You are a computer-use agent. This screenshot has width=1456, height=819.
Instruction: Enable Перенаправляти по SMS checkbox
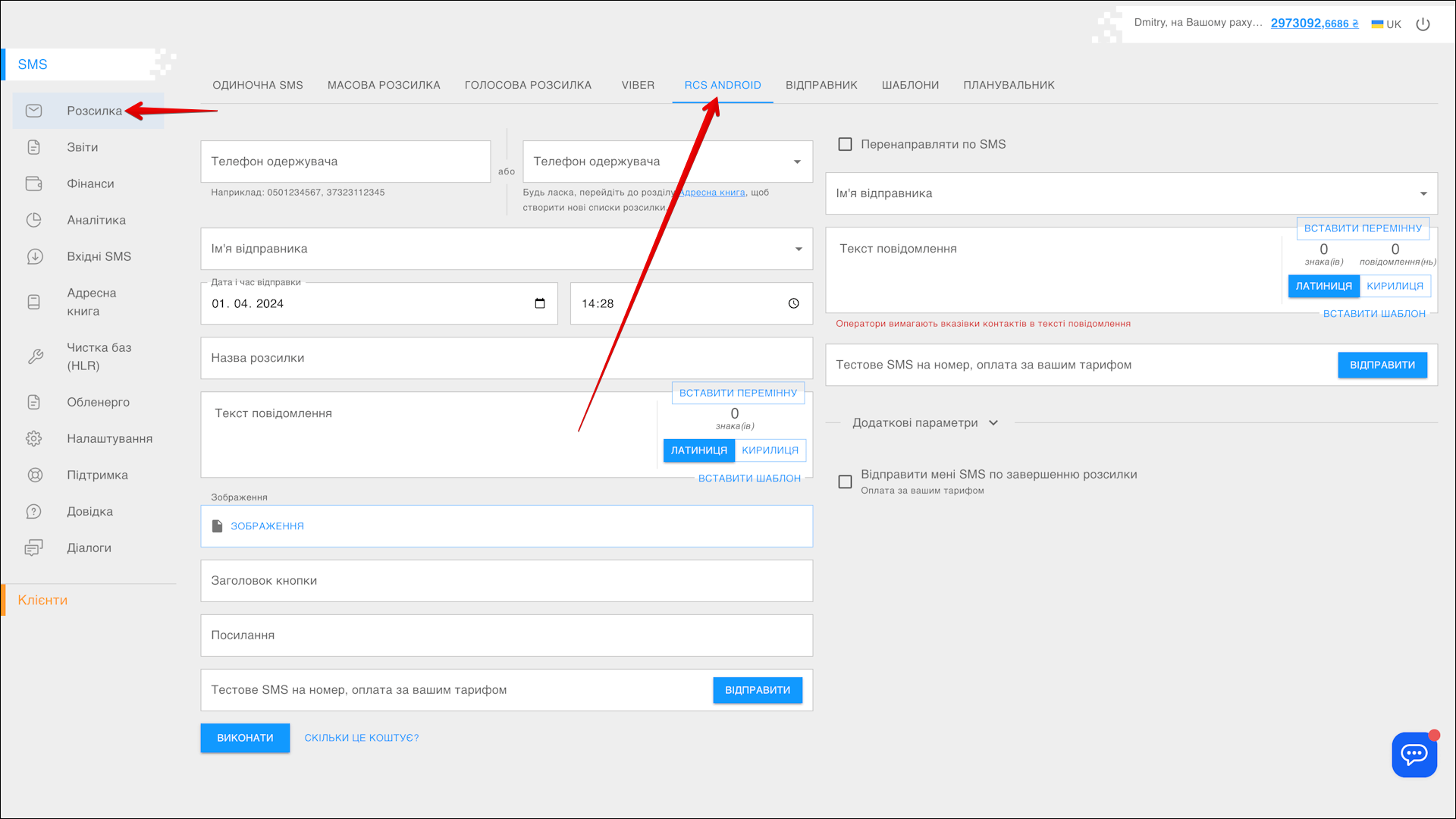[x=845, y=144]
